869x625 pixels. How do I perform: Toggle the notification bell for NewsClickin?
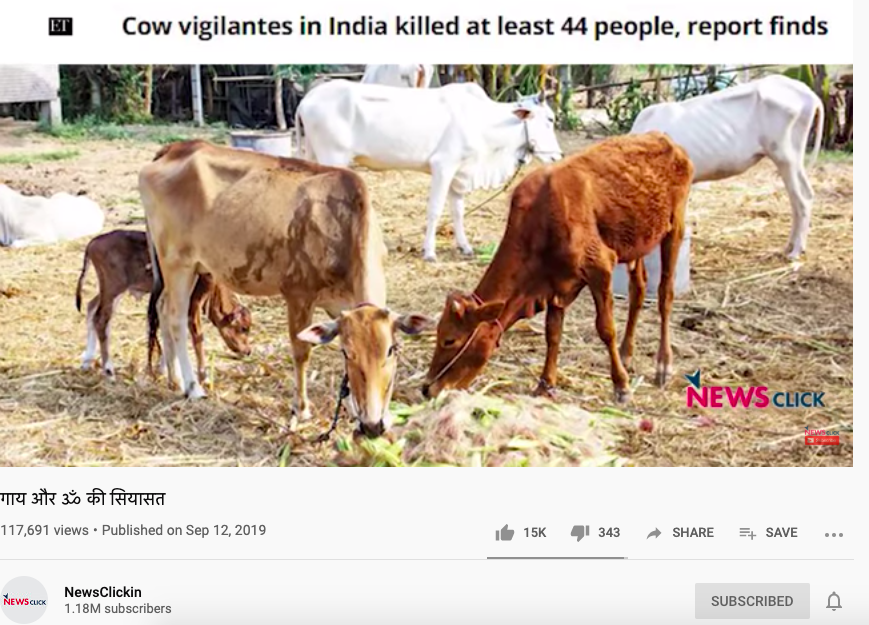[x=834, y=601]
